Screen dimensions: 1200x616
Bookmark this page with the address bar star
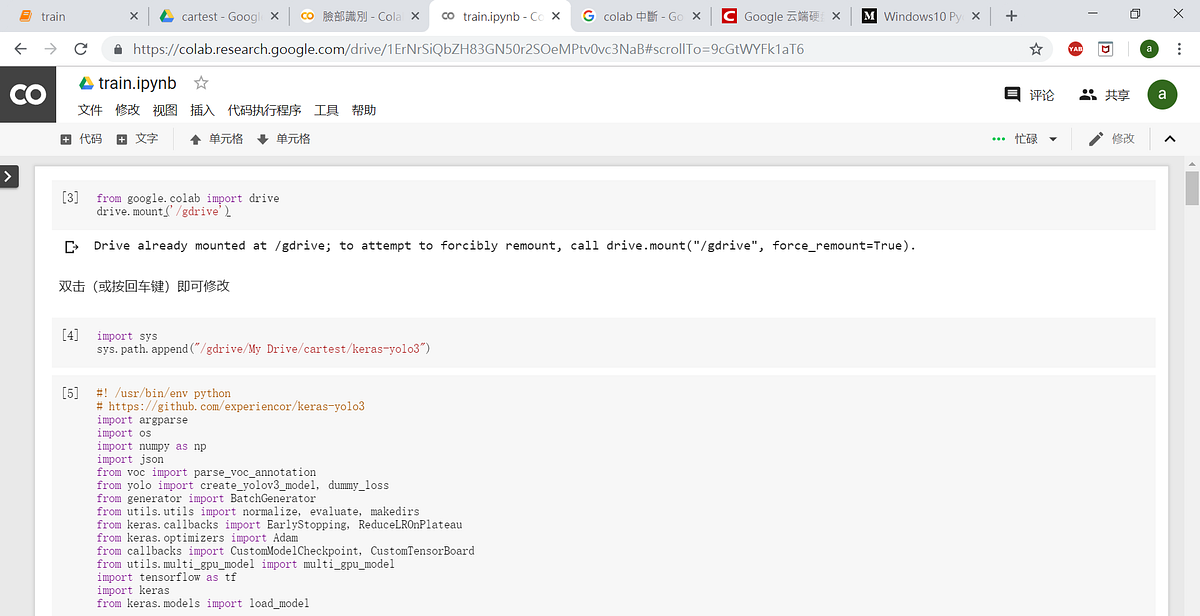pos(1036,48)
